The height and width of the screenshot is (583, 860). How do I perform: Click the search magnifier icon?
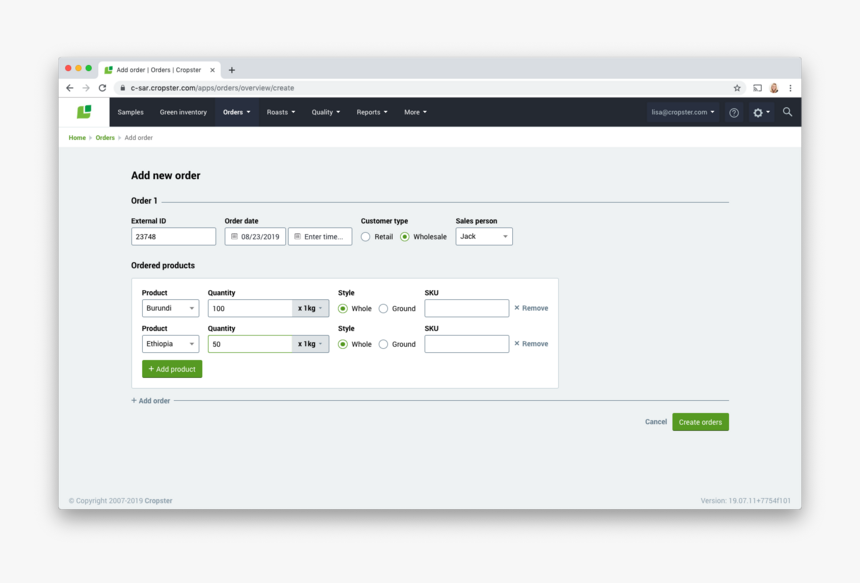[x=787, y=112]
